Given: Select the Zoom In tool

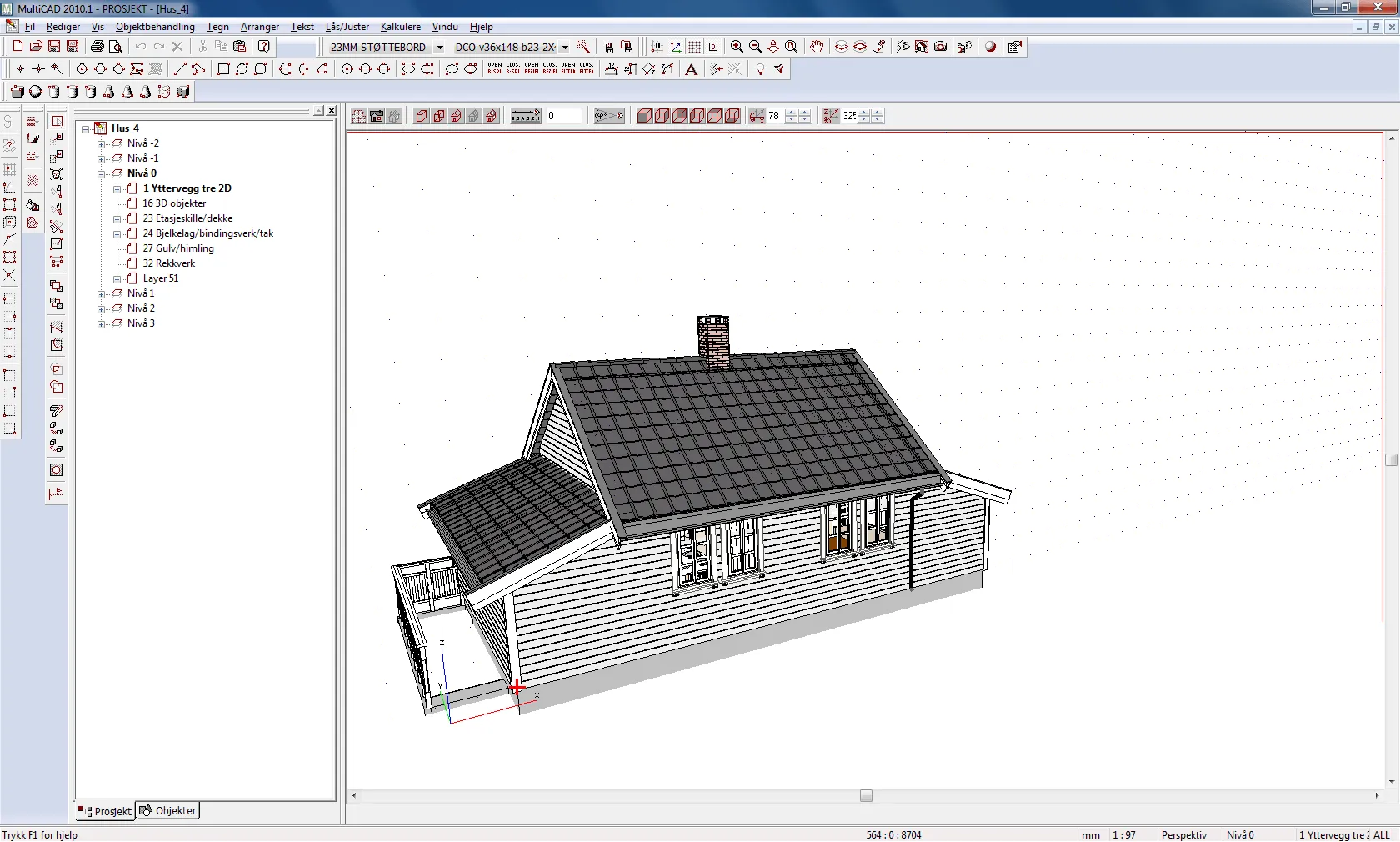Looking at the screenshot, I should 736,47.
